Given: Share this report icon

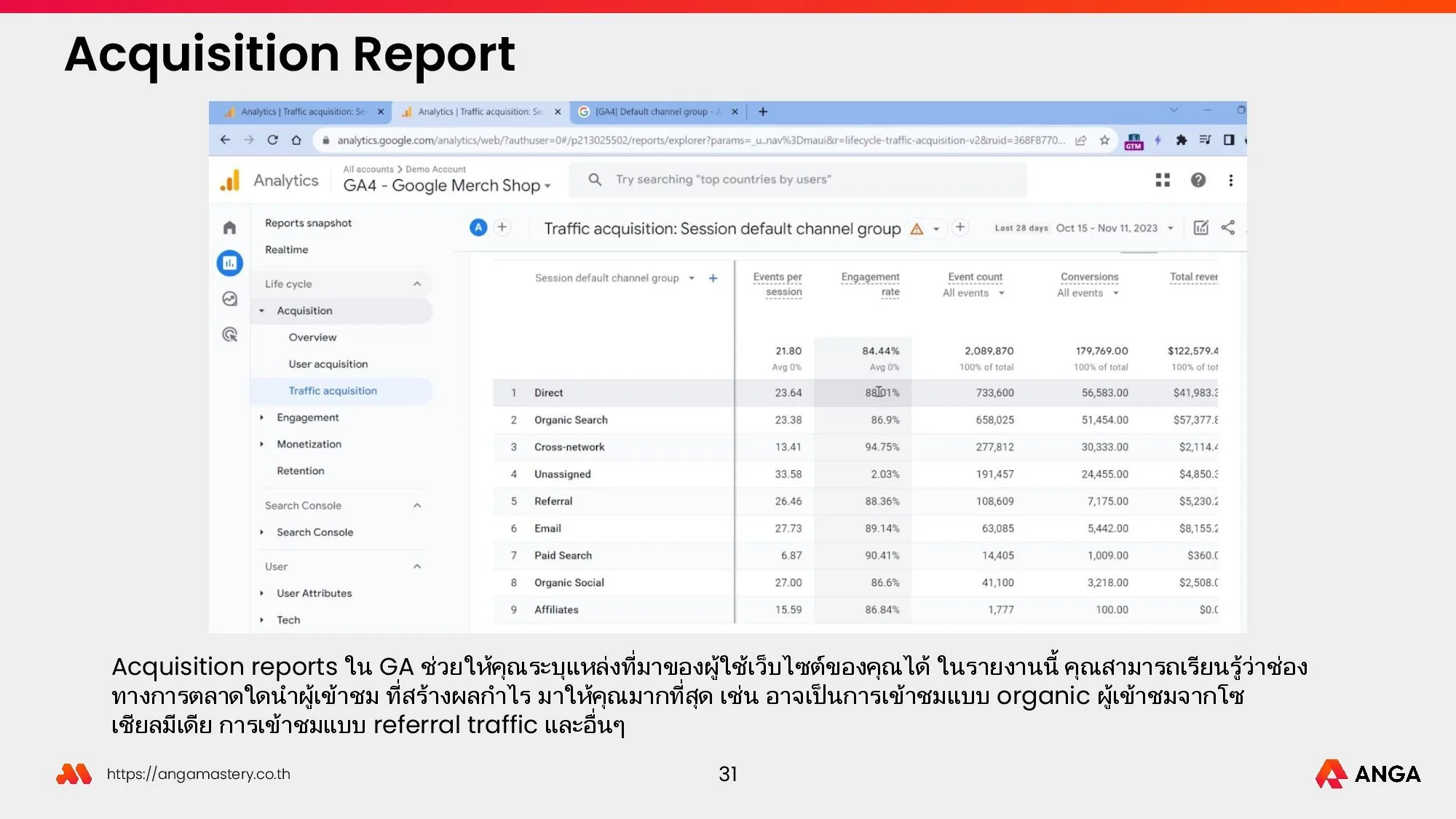Looking at the screenshot, I should [1227, 227].
